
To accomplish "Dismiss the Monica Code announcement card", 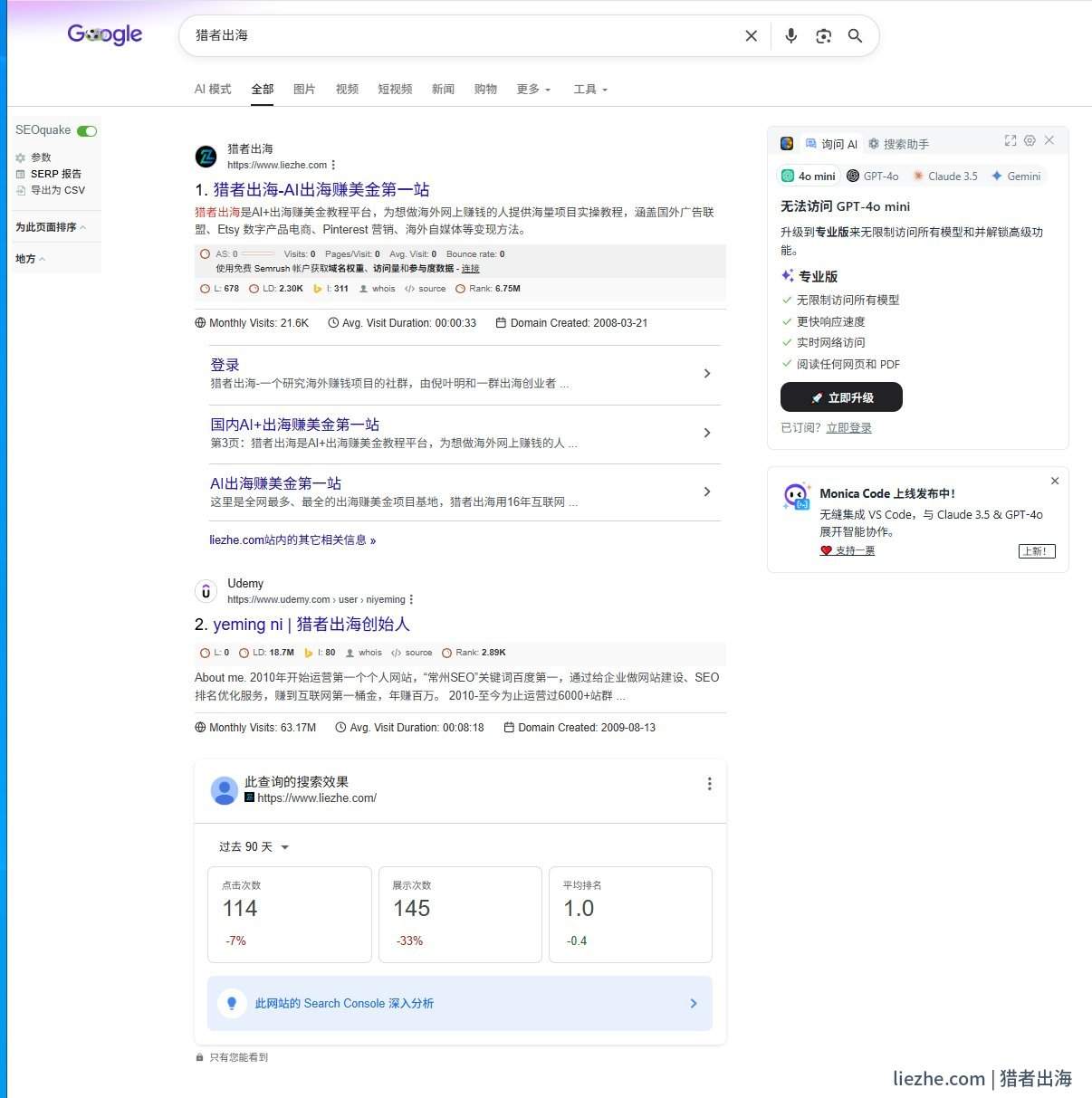I will click(1055, 481).
